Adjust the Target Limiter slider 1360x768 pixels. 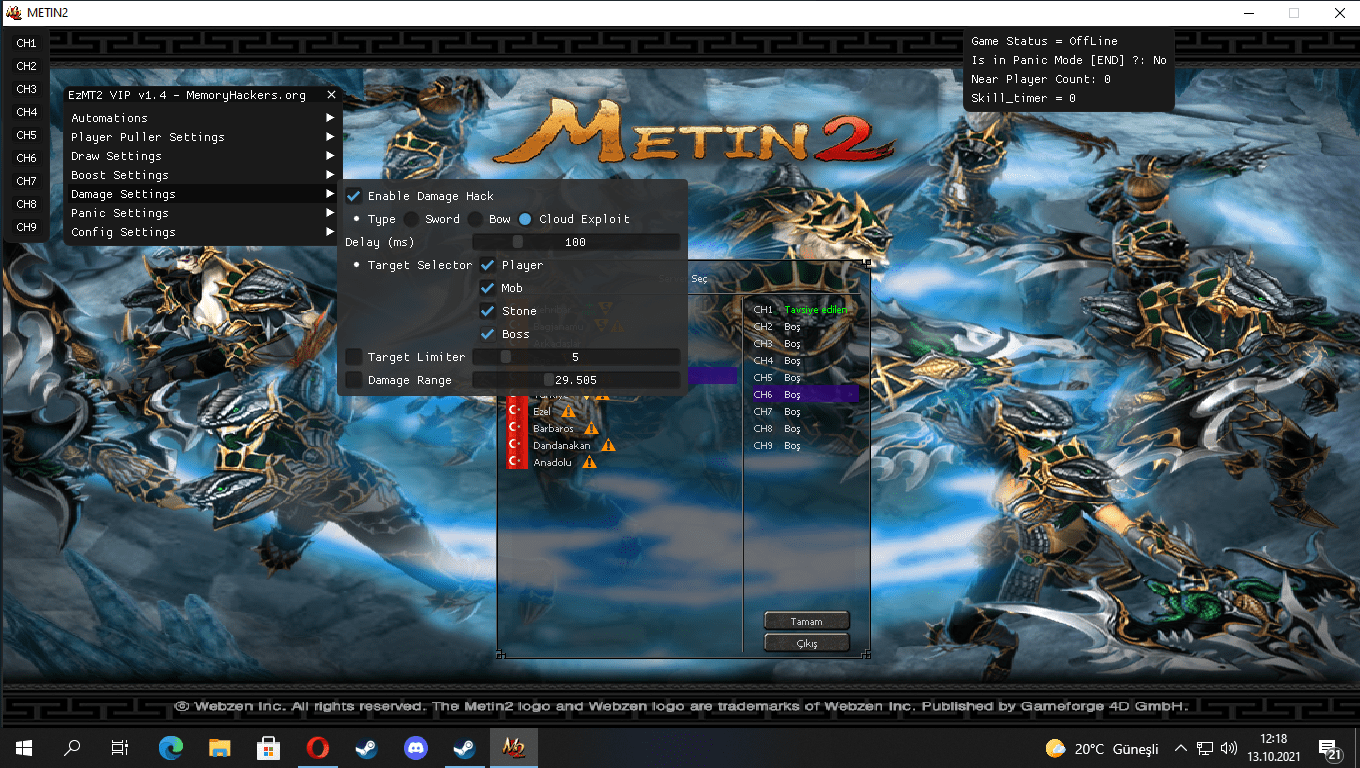[576, 357]
